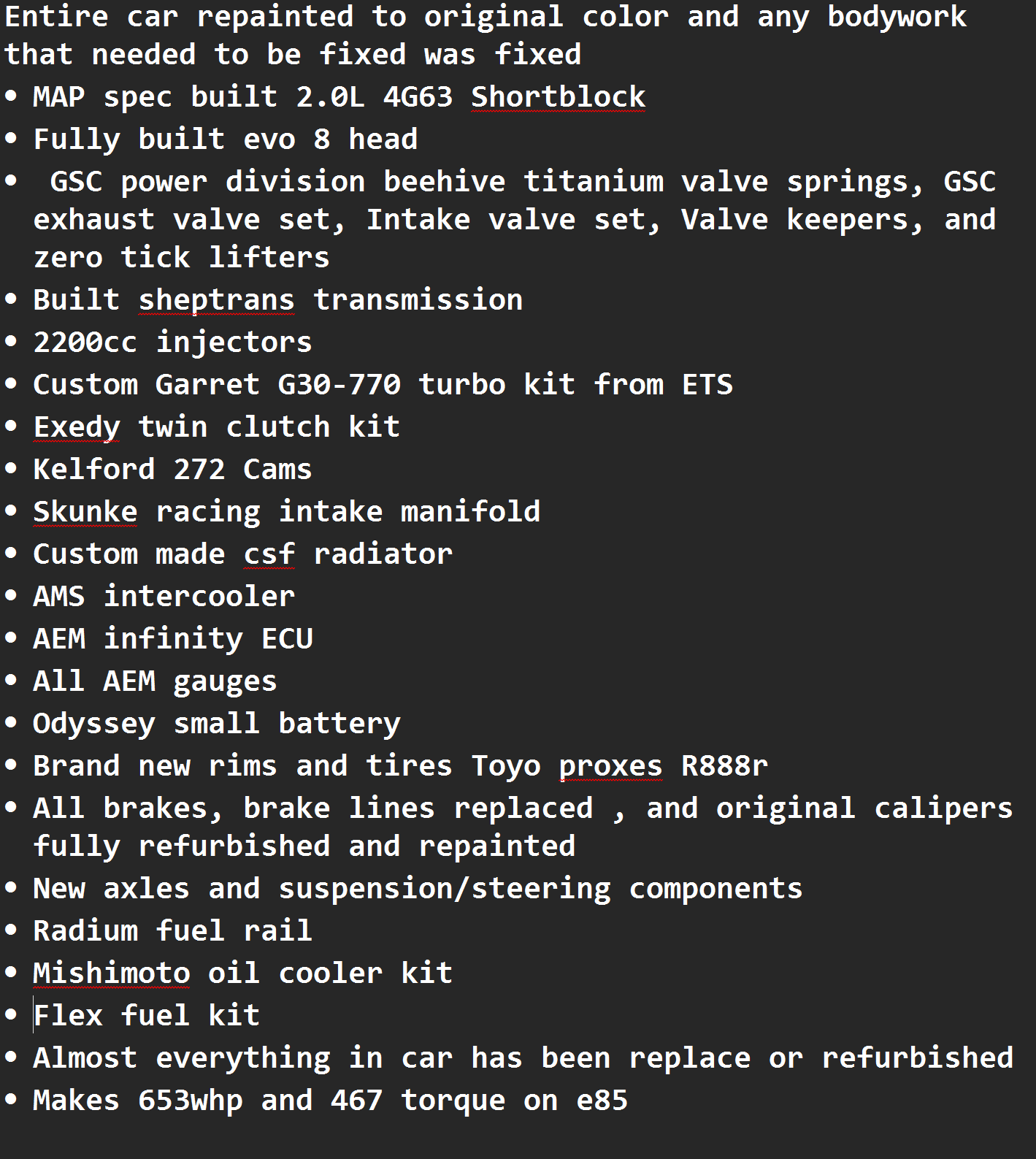Place cursor in the Flex fuel kit line

pos(146,1016)
